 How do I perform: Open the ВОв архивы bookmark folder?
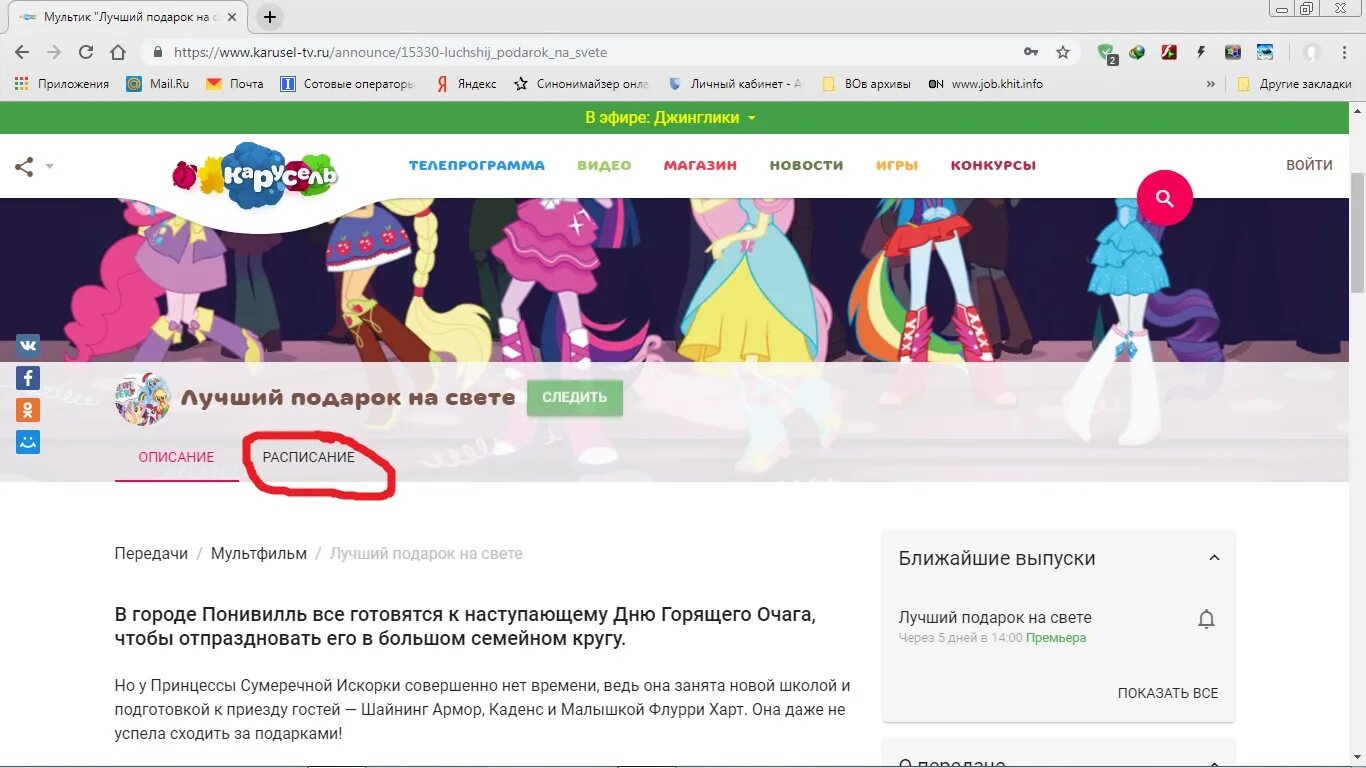(866, 84)
